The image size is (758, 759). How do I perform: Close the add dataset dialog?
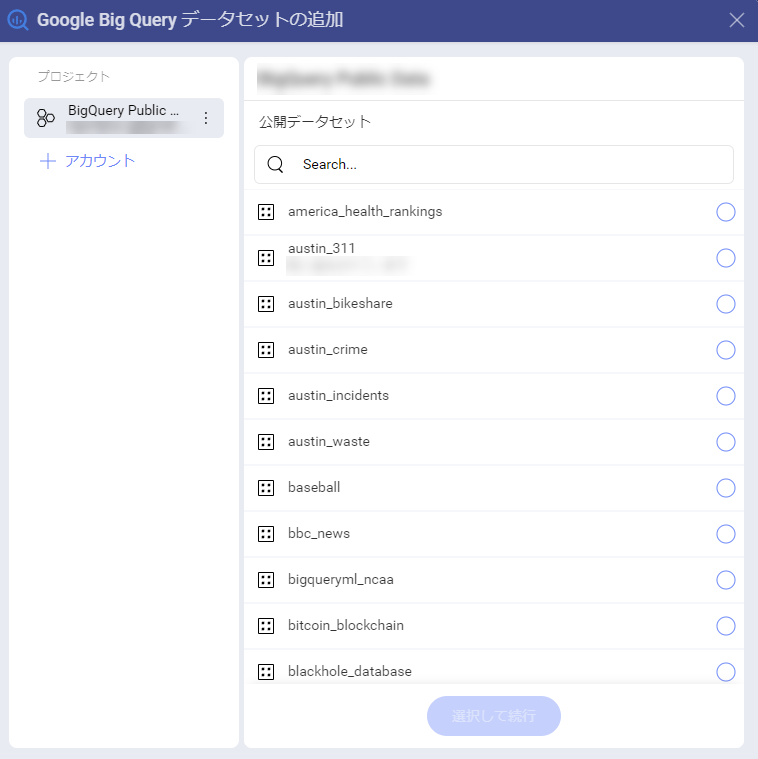(x=737, y=20)
